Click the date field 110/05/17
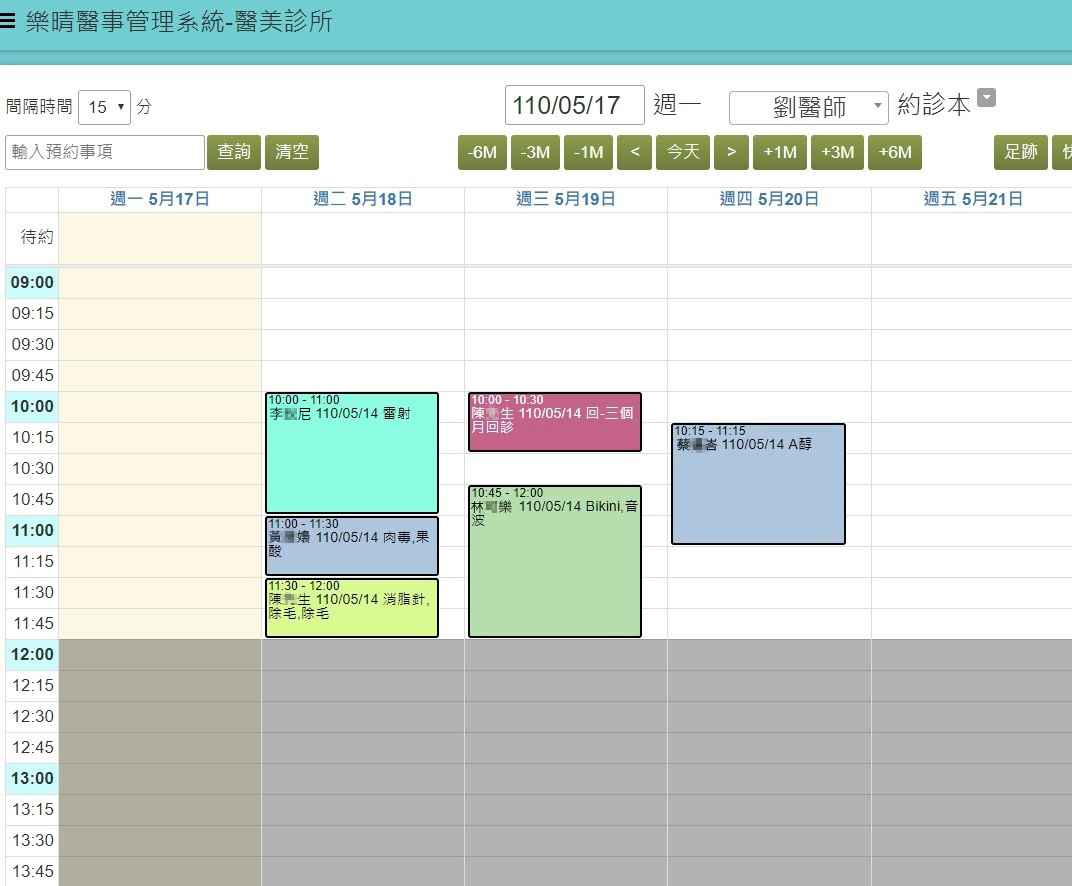This screenshot has width=1072, height=886. (574, 106)
